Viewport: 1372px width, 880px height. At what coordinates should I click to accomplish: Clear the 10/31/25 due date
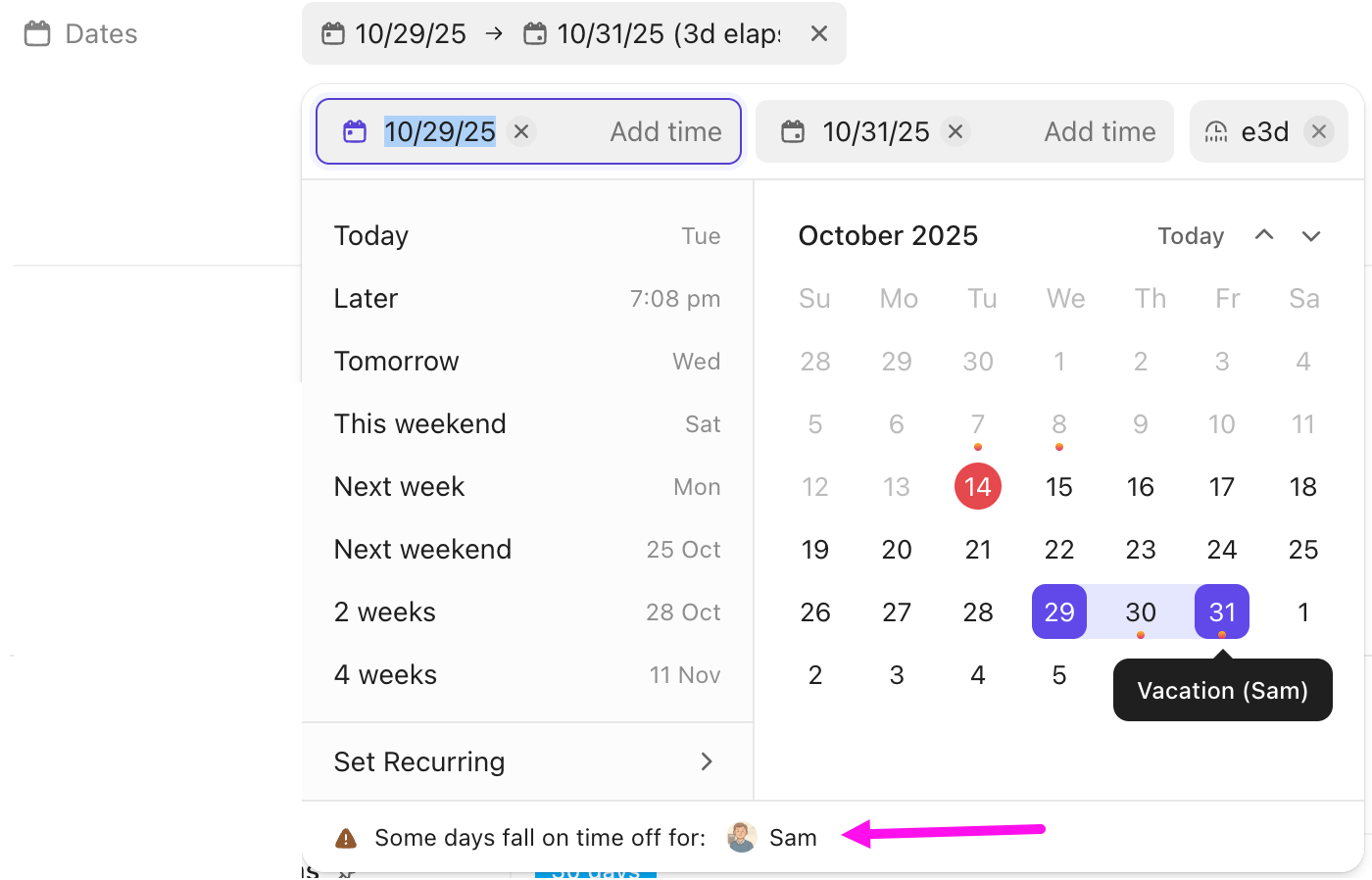pos(955,131)
